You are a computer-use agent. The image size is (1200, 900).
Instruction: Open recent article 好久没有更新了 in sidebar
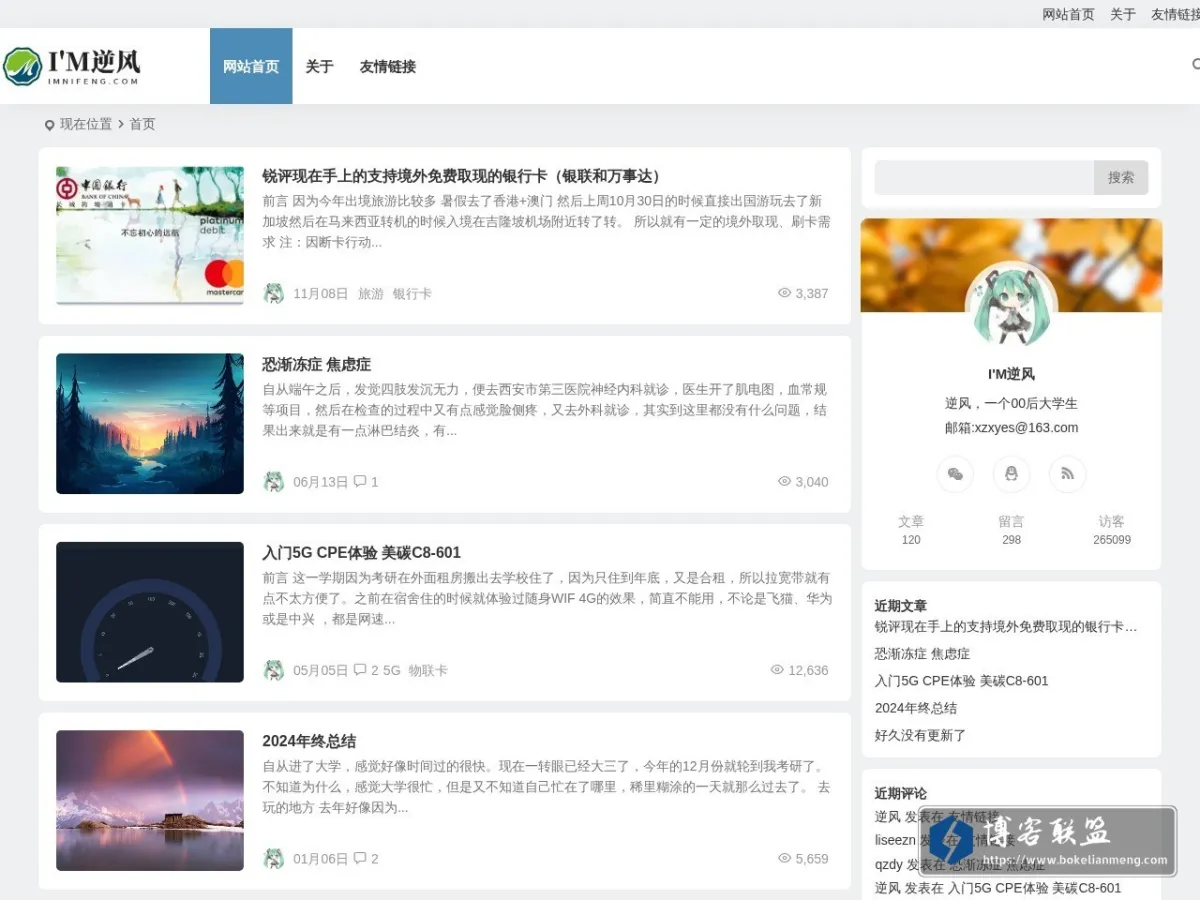921,735
